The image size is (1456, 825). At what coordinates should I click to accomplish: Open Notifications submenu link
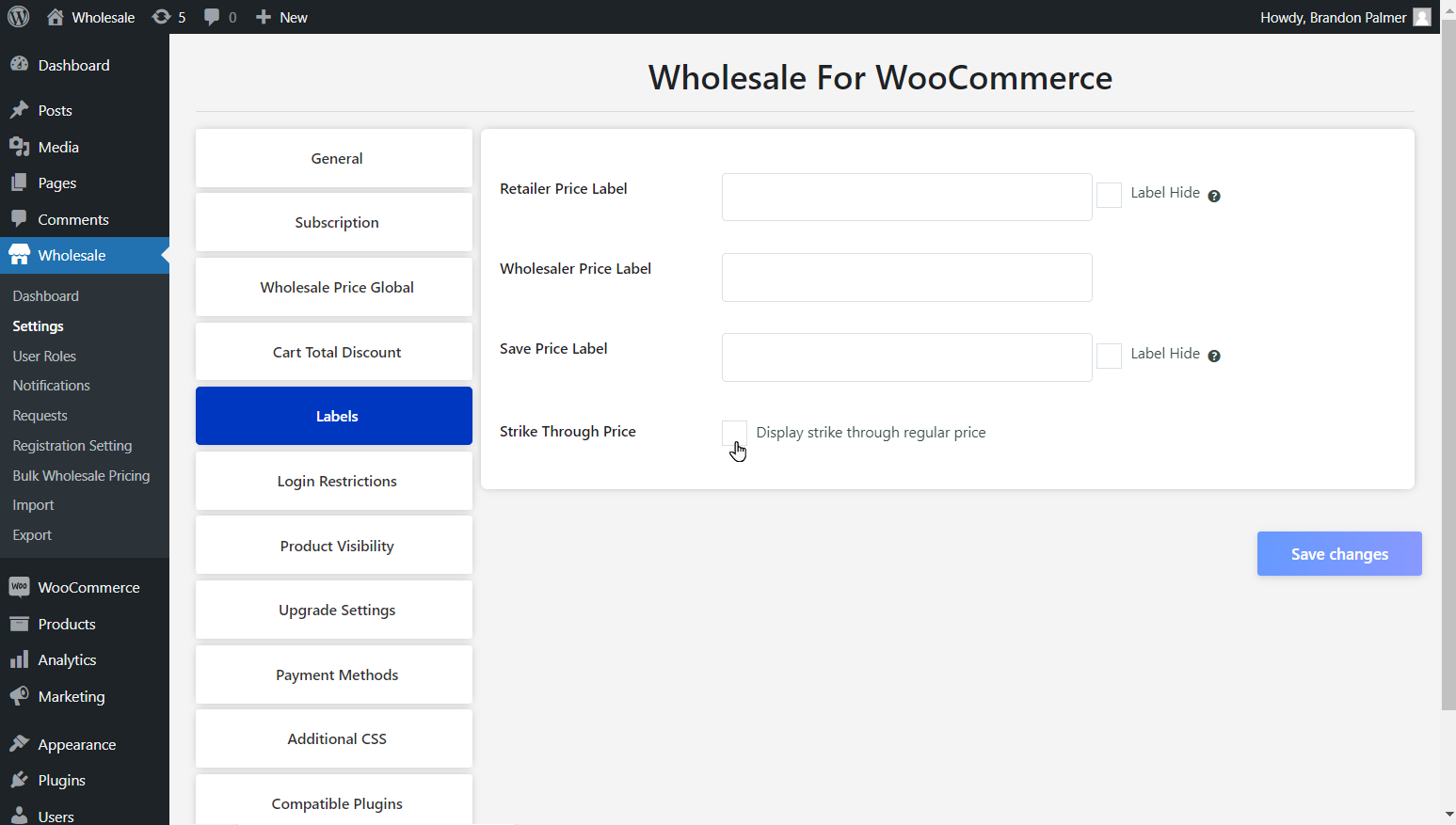pos(52,386)
